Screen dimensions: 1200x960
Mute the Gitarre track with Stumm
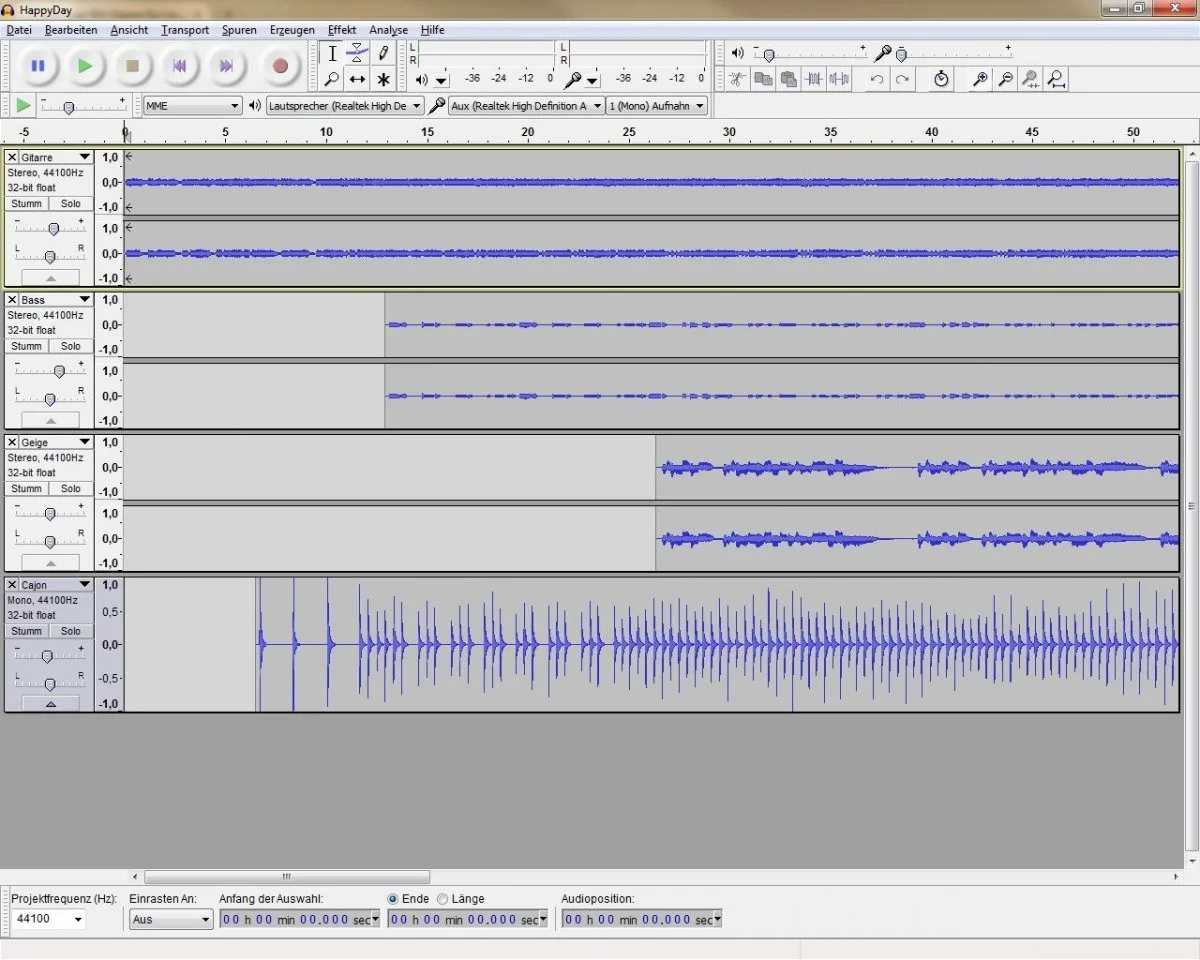pyautogui.click(x=27, y=204)
